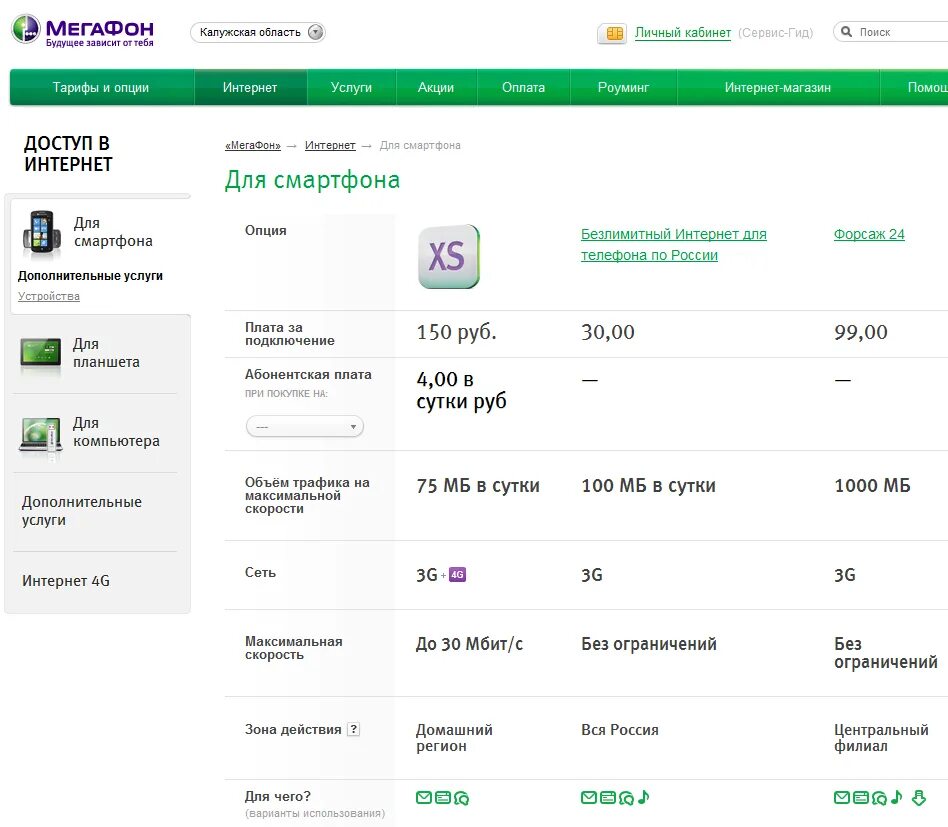The width and height of the screenshot is (948, 827).
Task: Click music note icon in Форсаж 24 column
Action: tap(897, 797)
